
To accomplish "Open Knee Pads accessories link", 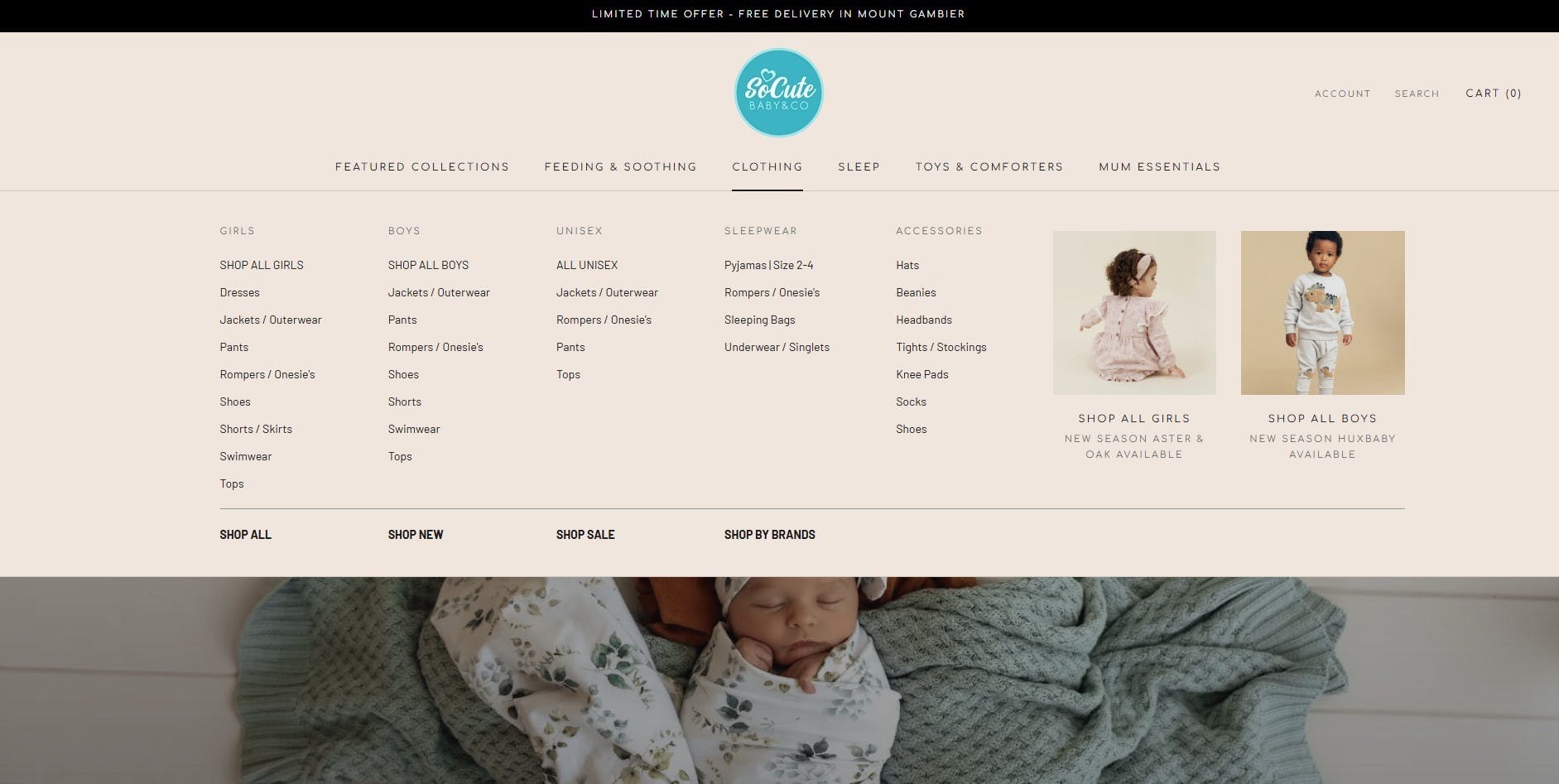I will coord(921,374).
